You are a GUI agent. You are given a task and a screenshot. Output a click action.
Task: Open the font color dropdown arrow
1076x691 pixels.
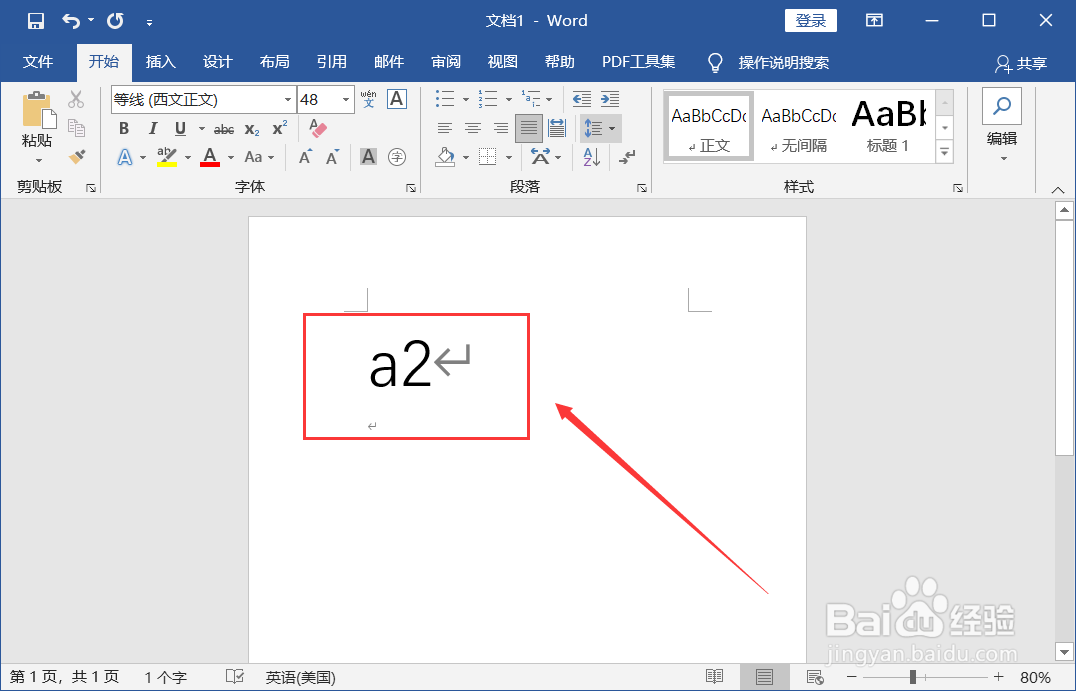[231, 158]
